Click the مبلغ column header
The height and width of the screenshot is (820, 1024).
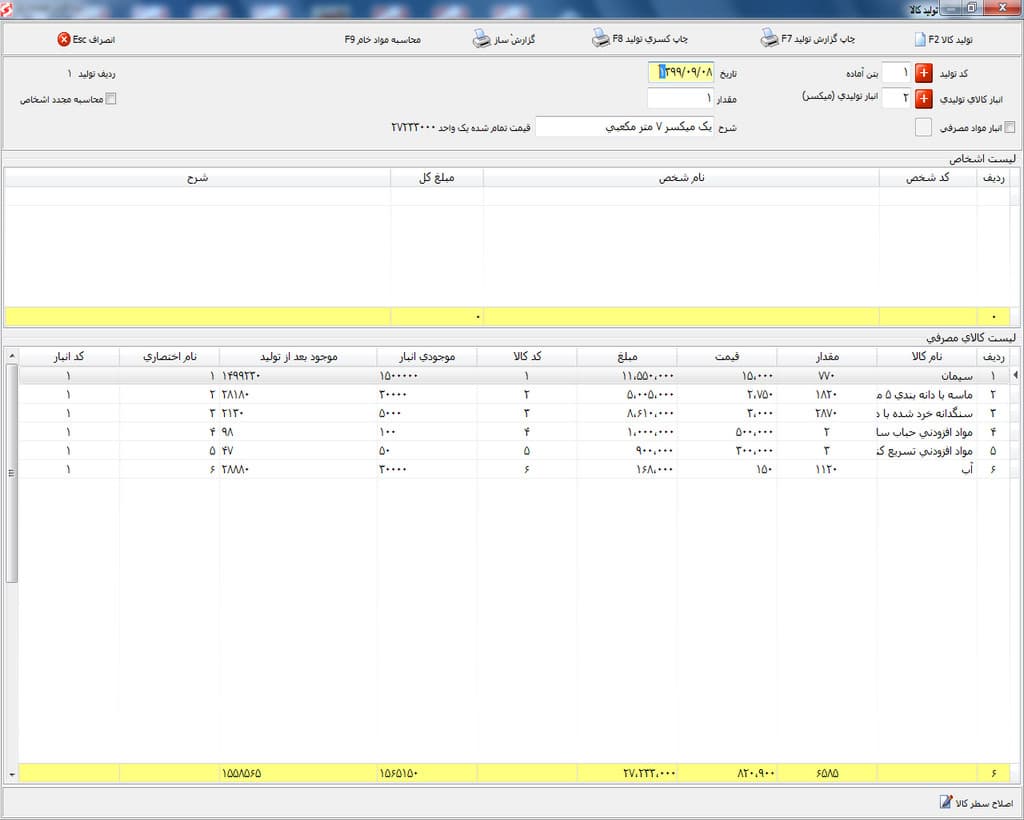coord(627,356)
